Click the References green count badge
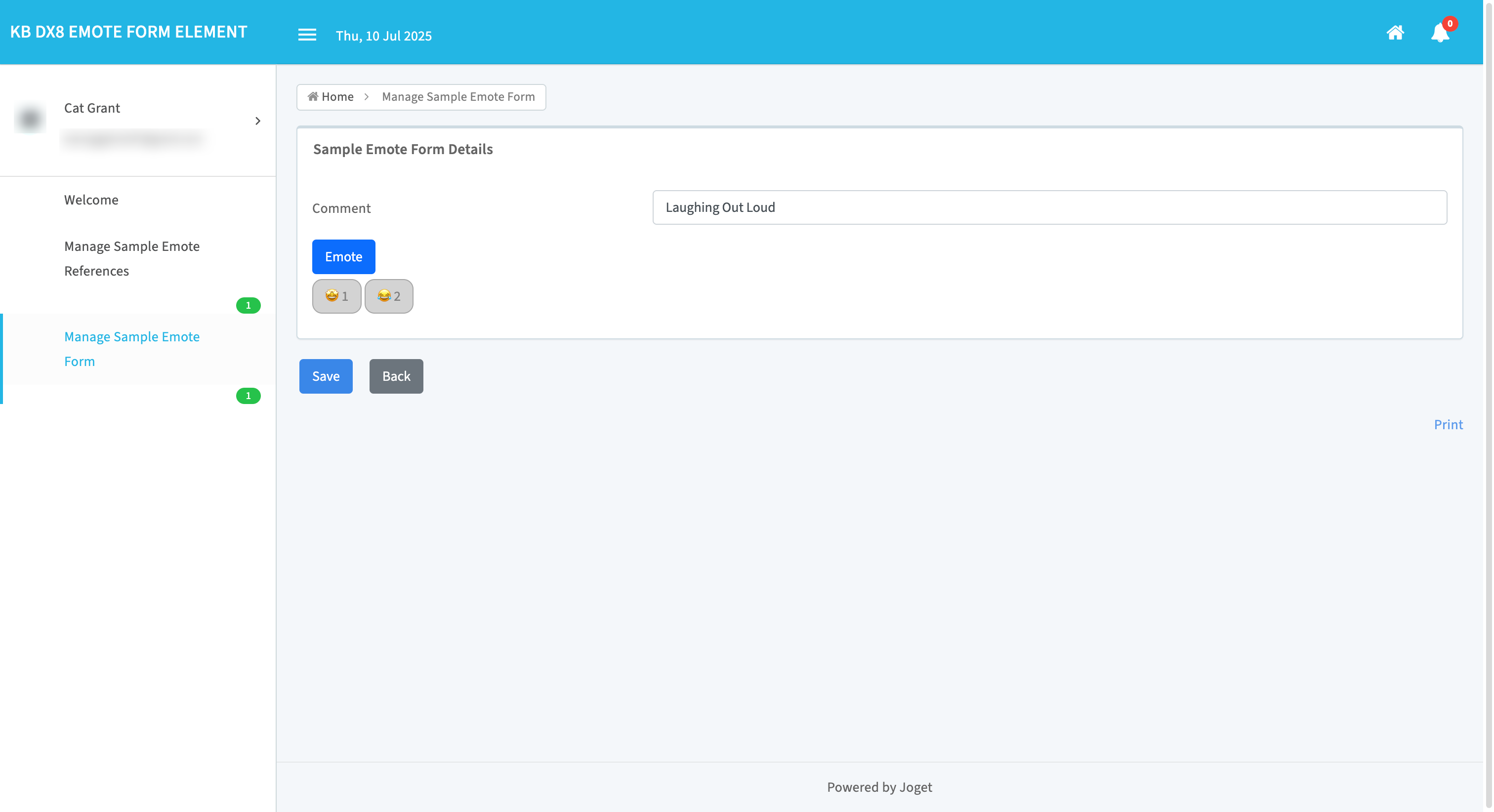1494x812 pixels. [248, 305]
